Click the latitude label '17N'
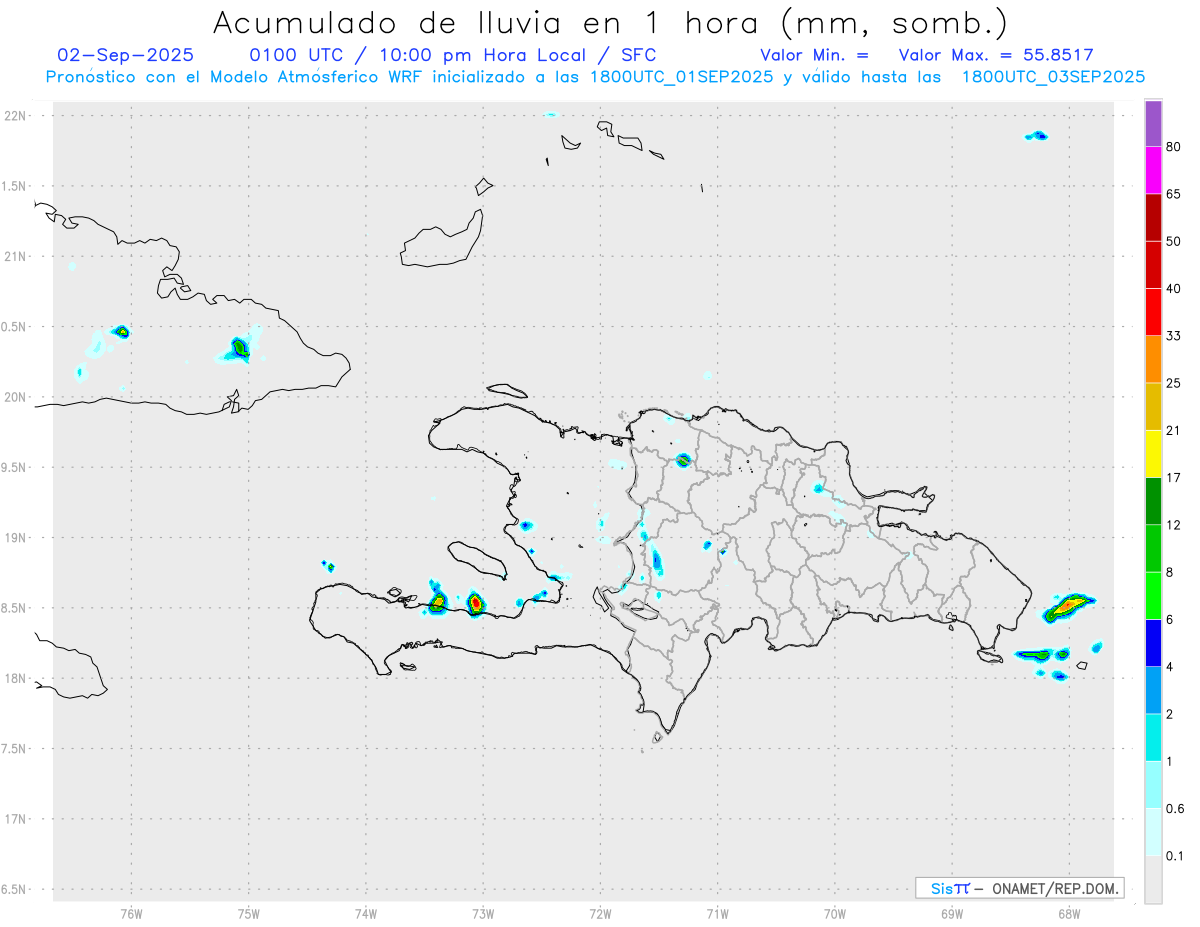The width and height of the screenshot is (1200, 927). 16,819
